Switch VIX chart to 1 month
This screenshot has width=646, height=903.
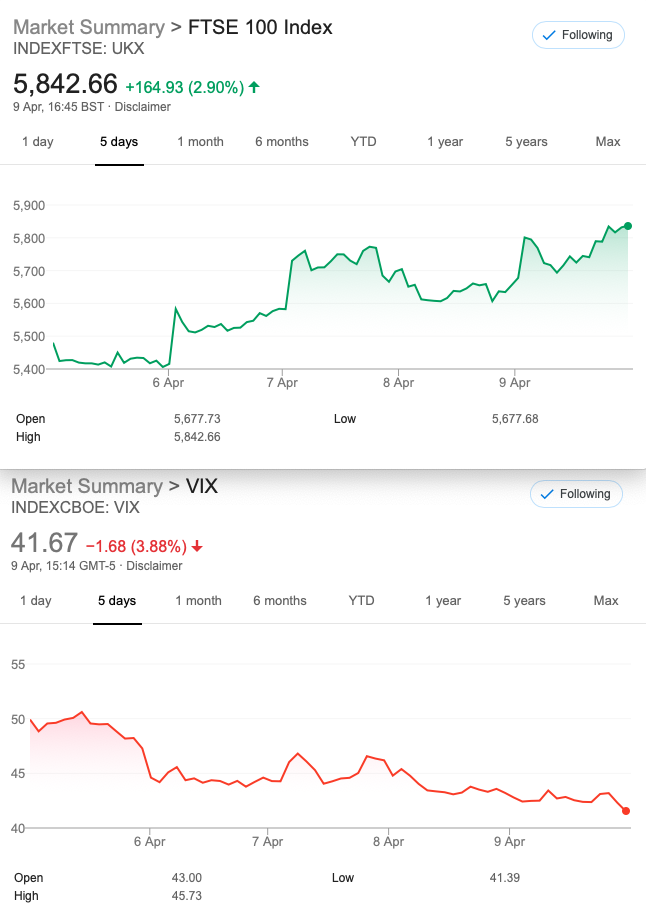pyautogui.click(x=199, y=601)
